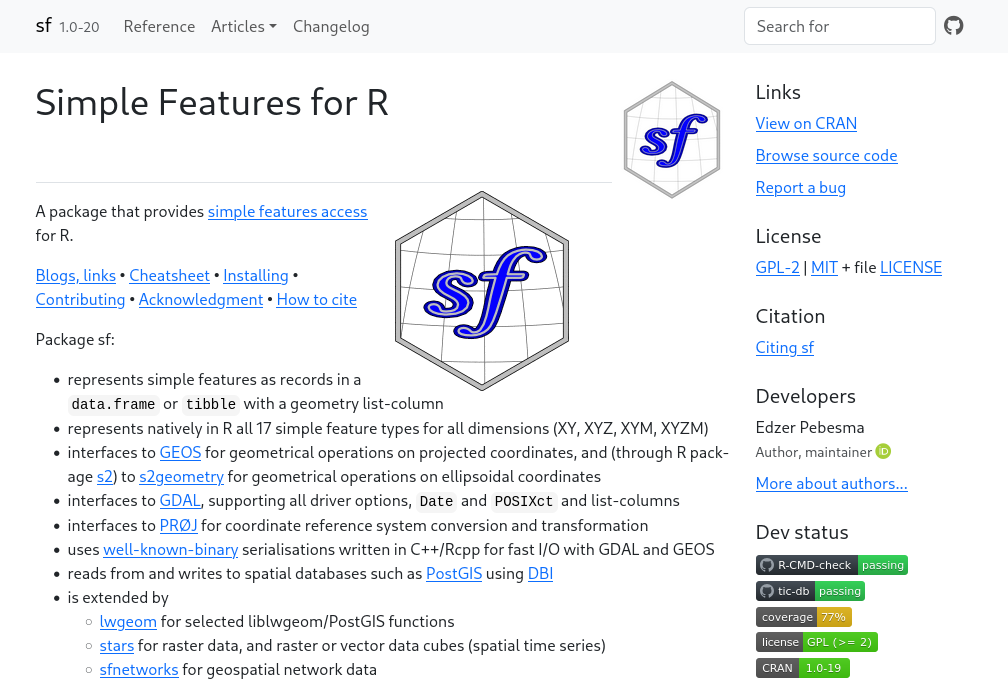Open the sfnetworks package link
The width and height of the screenshot is (1008, 682).
(x=139, y=669)
